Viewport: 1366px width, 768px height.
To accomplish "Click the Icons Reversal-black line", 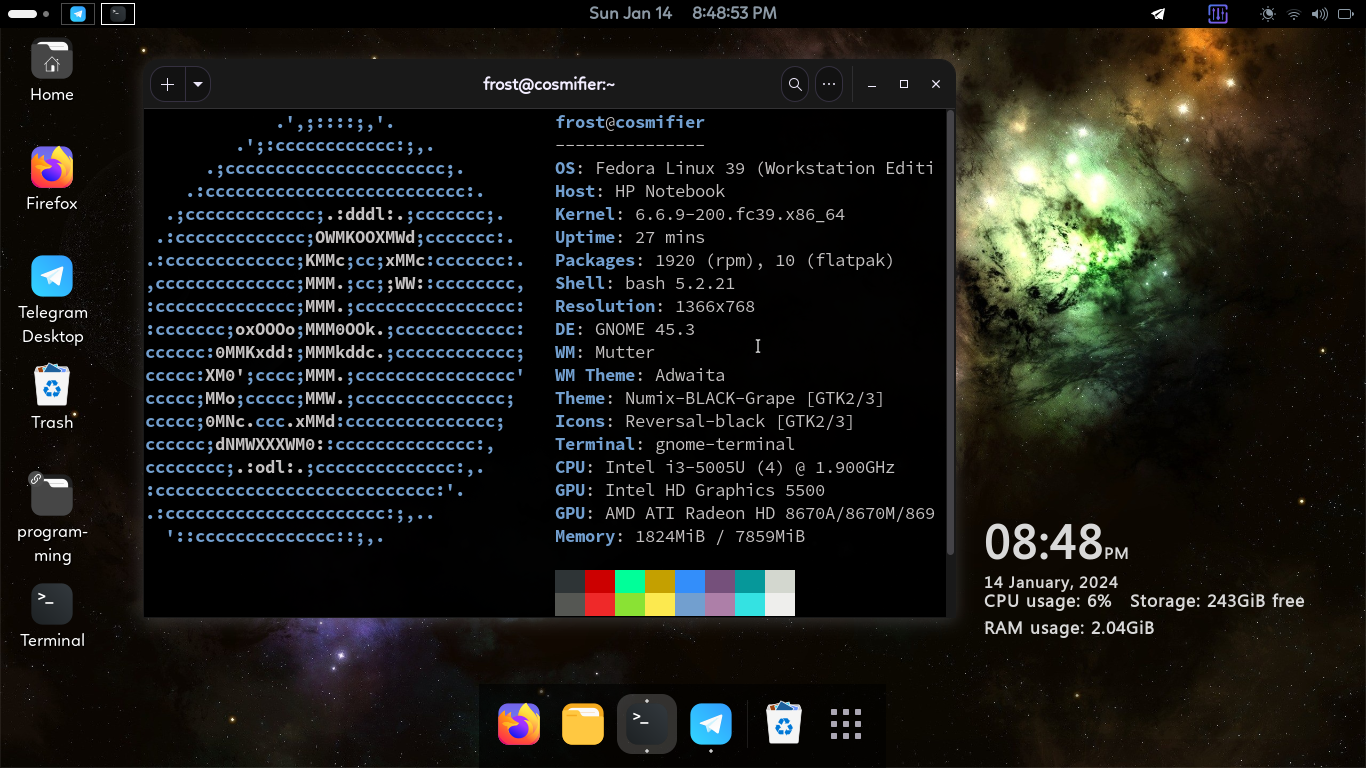I will [x=705, y=421].
